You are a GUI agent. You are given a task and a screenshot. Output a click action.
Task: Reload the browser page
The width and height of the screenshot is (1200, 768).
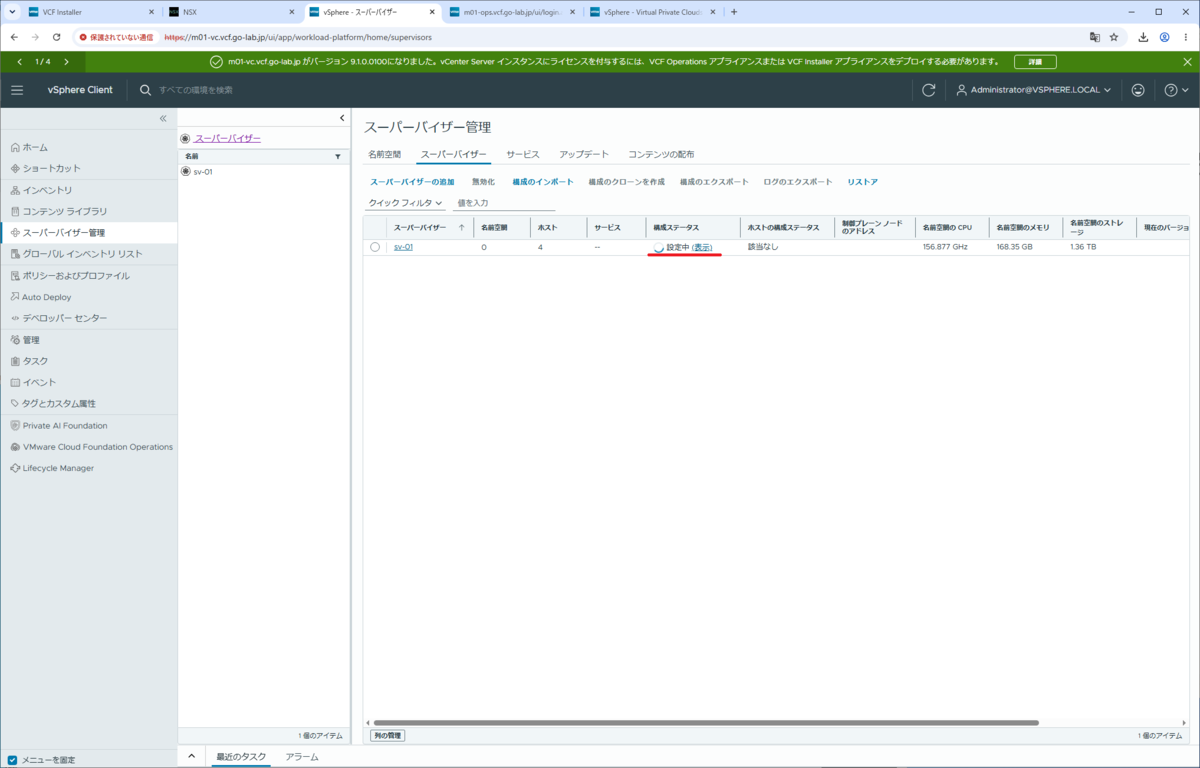pyautogui.click(x=57, y=37)
